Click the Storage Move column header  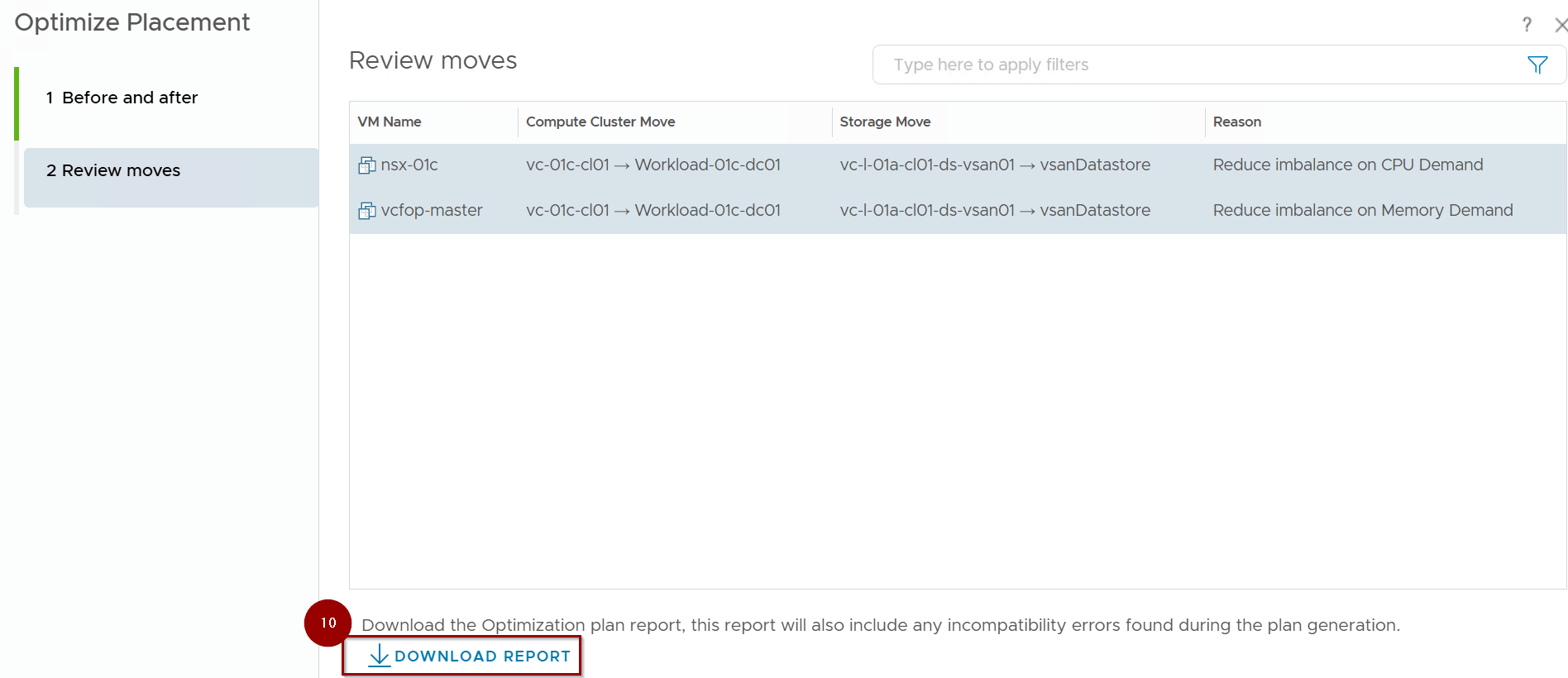[x=885, y=122]
